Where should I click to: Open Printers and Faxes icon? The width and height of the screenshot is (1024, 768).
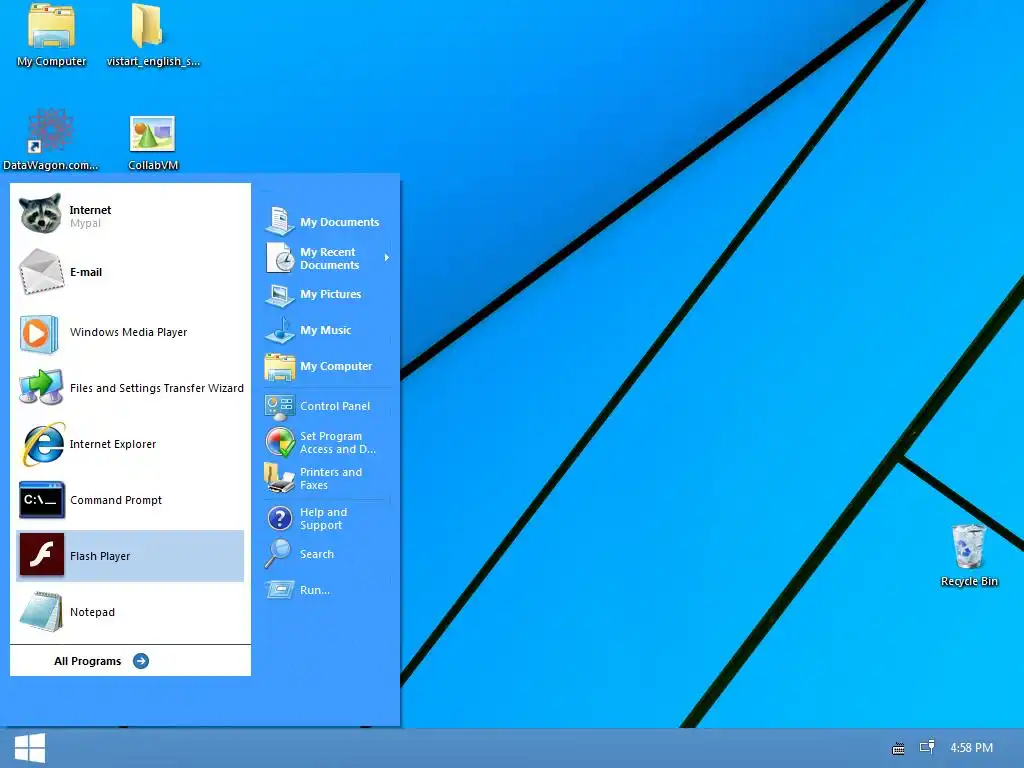pyautogui.click(x=280, y=478)
